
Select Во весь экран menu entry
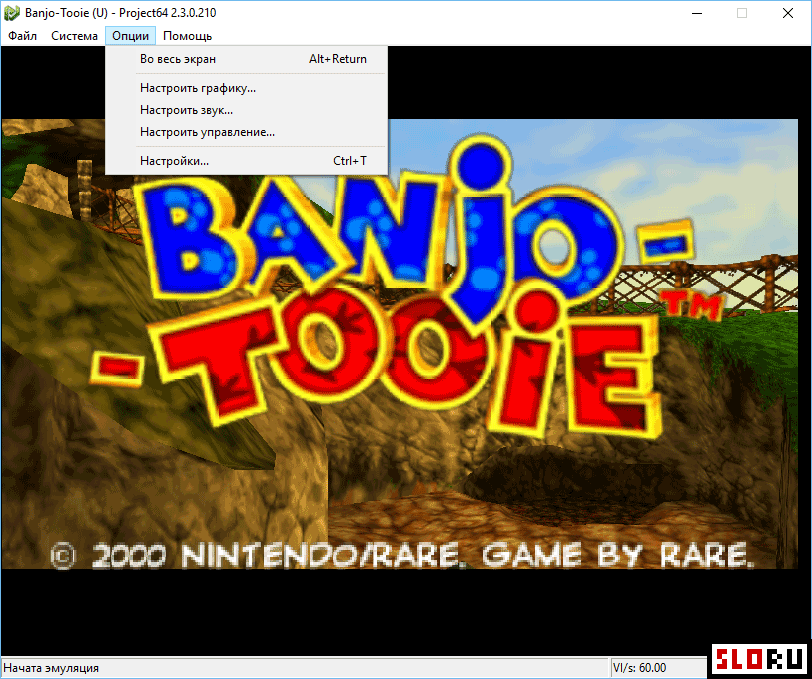[x=246, y=59]
